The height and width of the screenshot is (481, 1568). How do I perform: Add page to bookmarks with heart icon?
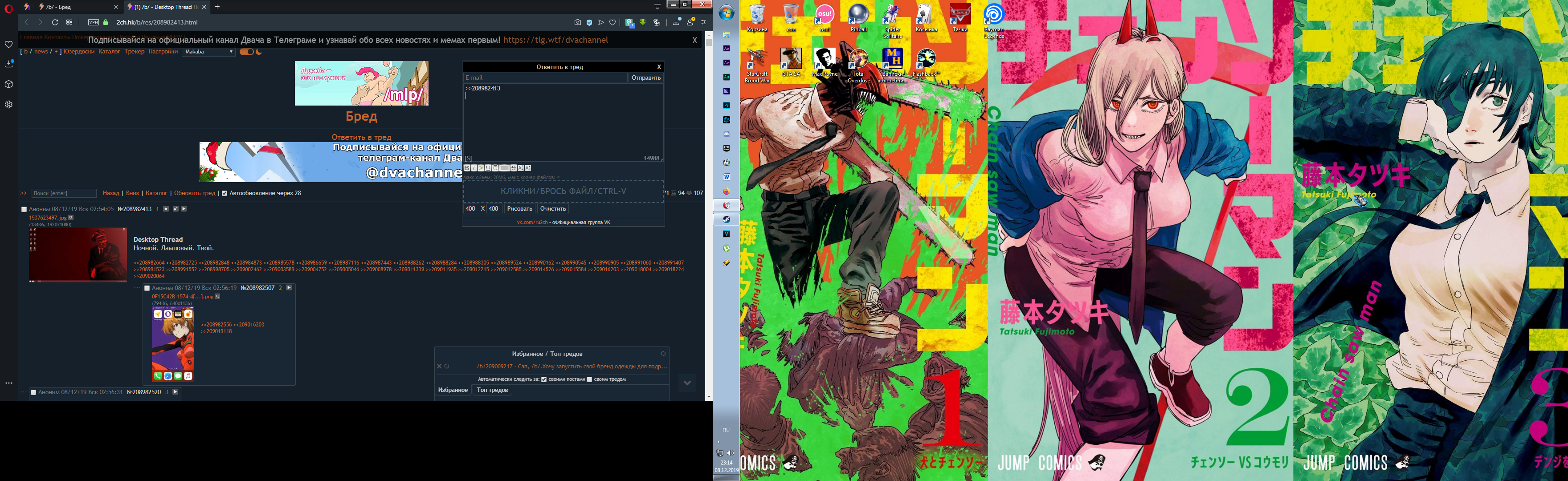click(x=612, y=23)
